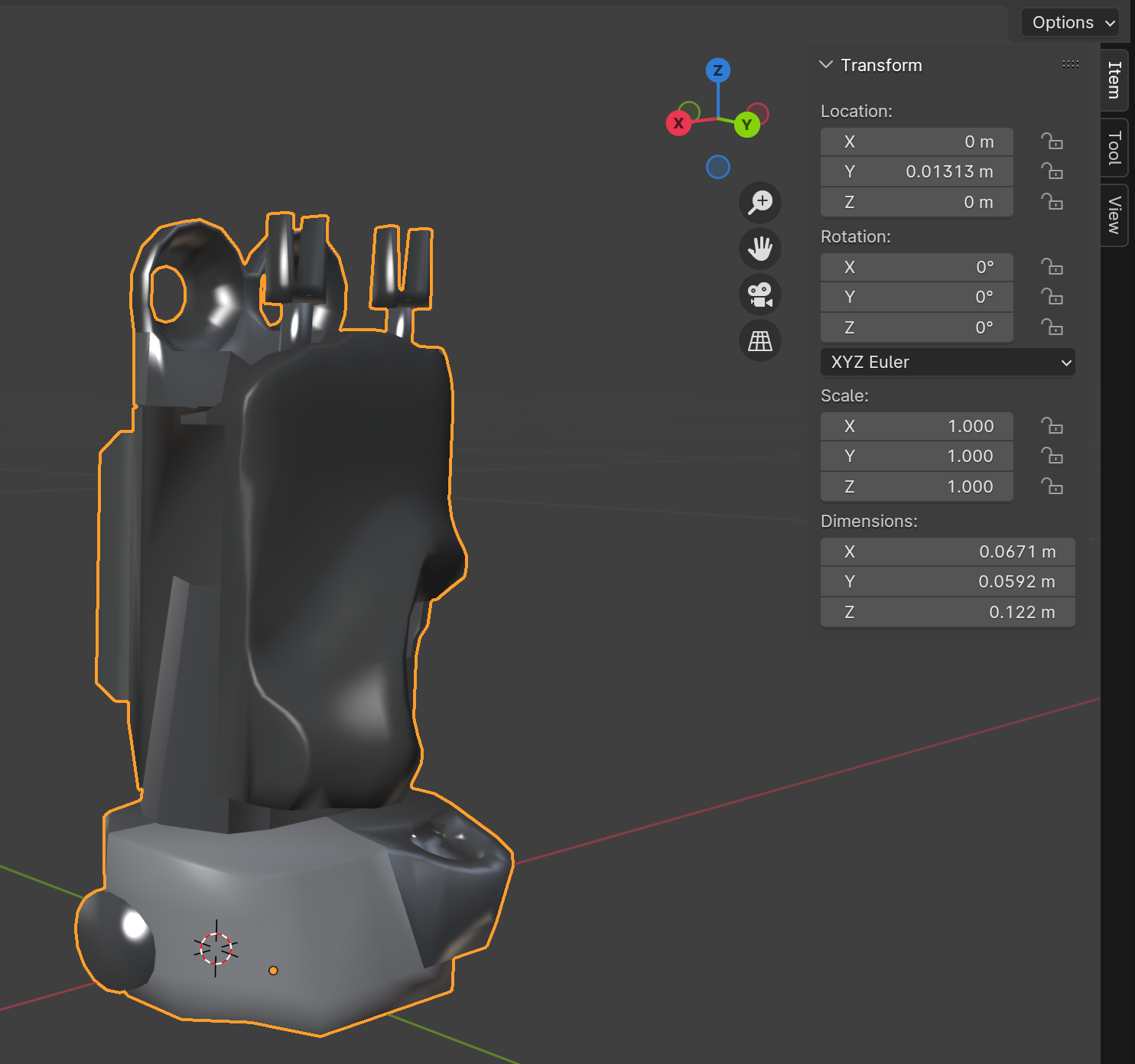
Task: Click the Dimensions Z field
Action: (x=947, y=612)
